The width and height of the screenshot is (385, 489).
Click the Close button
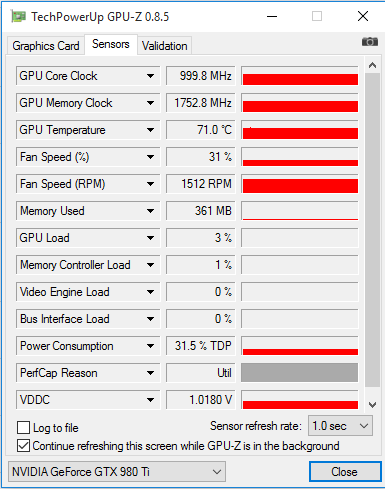(345, 472)
